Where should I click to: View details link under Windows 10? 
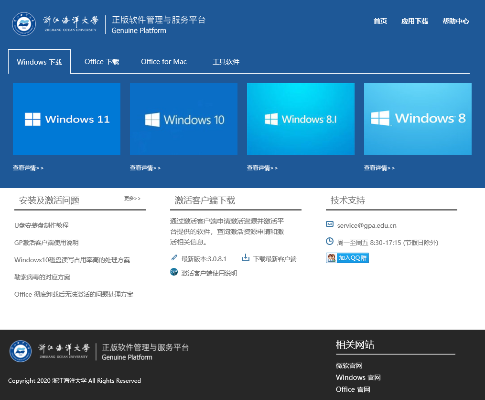pos(145,168)
